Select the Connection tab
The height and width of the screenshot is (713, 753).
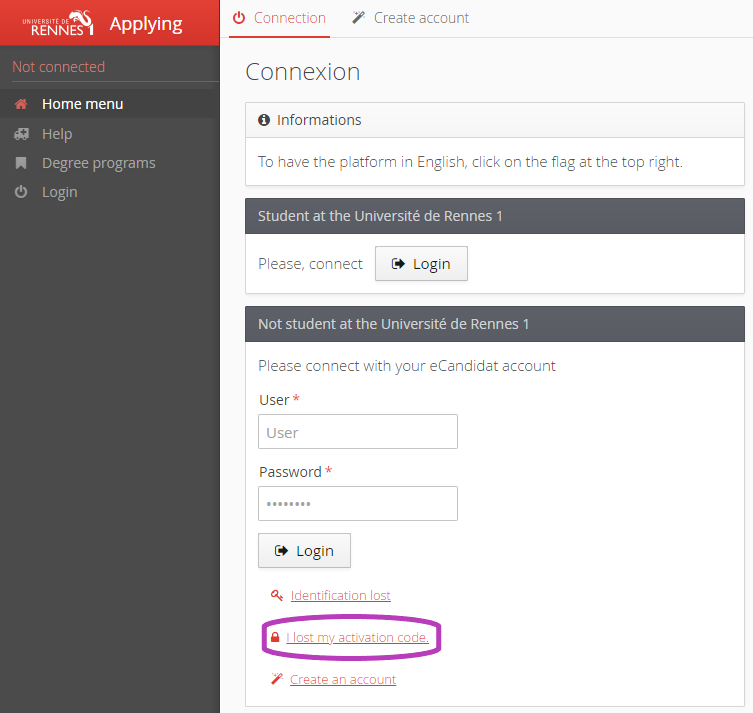click(x=279, y=18)
